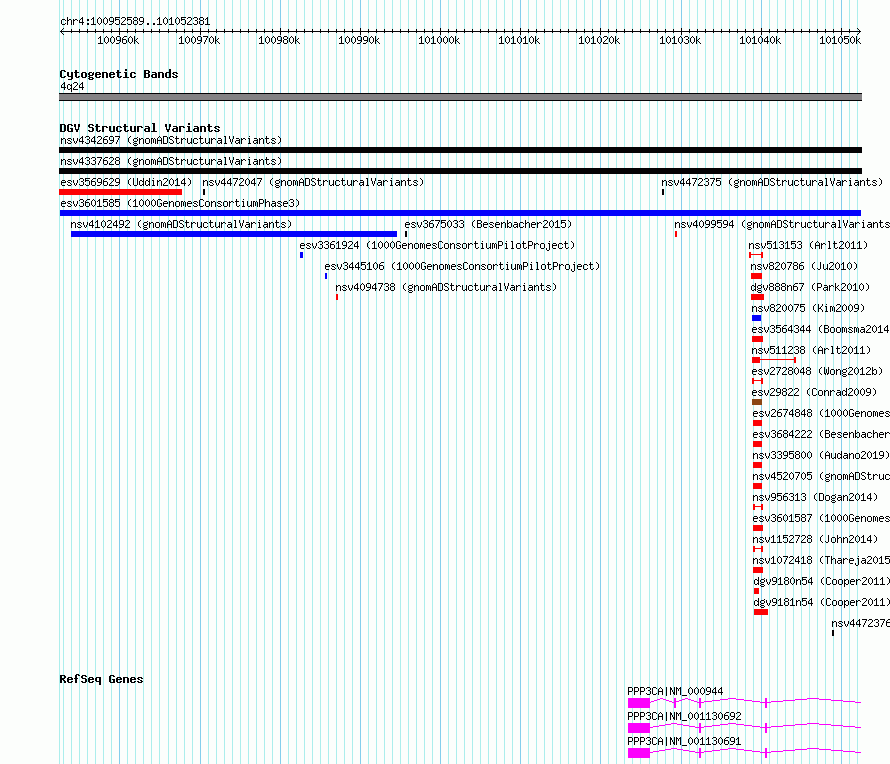Viewport: 890px width, 764px height.
Task: Click the 100980k scale tick label
Action: coord(279,40)
